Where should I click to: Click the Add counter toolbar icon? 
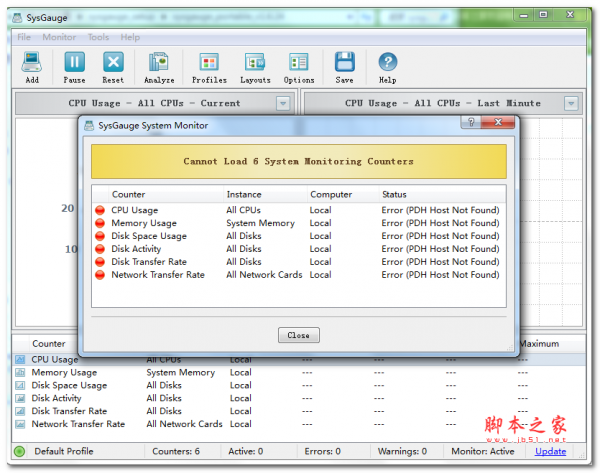pyautogui.click(x=32, y=62)
